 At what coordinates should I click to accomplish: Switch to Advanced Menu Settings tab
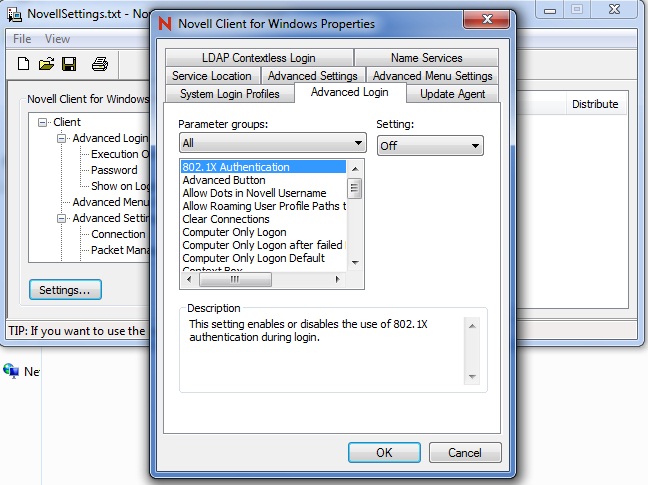[432, 76]
